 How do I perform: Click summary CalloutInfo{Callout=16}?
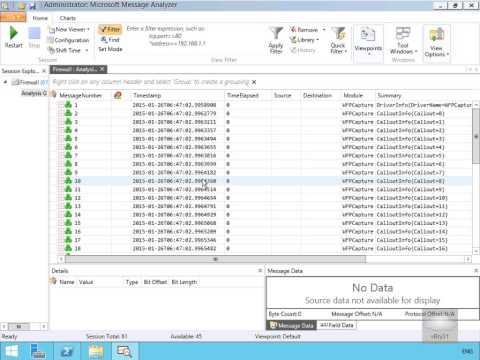pos(412,248)
